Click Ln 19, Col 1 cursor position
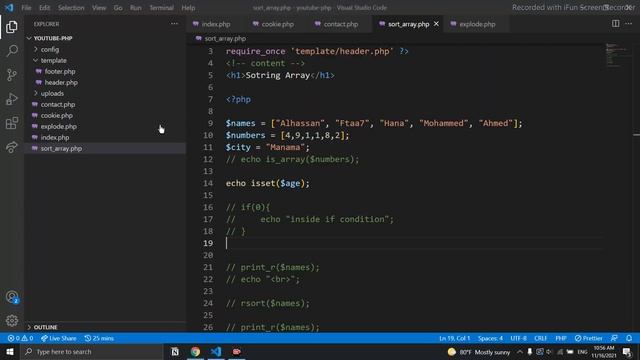Image resolution: width=640 pixels, height=360 pixels. [x=455, y=338]
